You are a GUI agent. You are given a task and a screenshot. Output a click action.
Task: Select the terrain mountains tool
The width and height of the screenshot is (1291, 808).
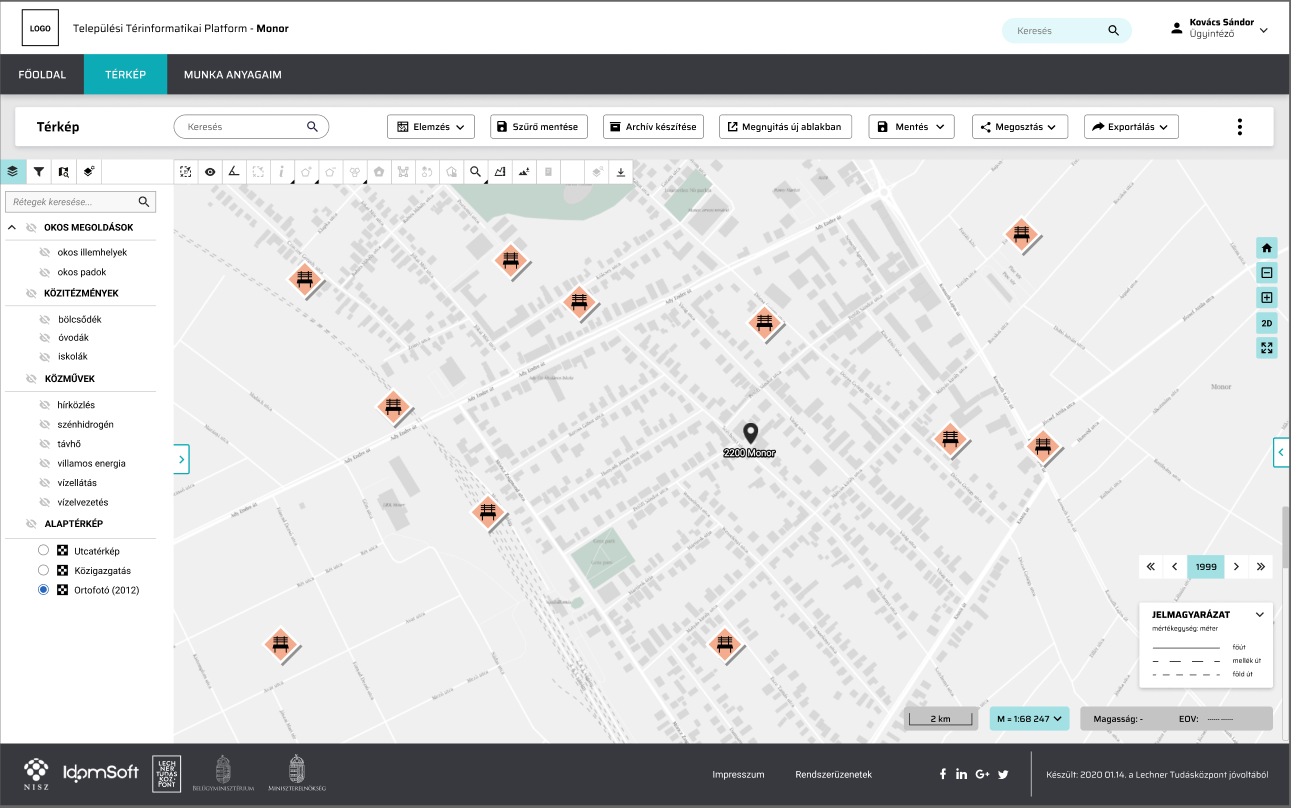click(524, 172)
